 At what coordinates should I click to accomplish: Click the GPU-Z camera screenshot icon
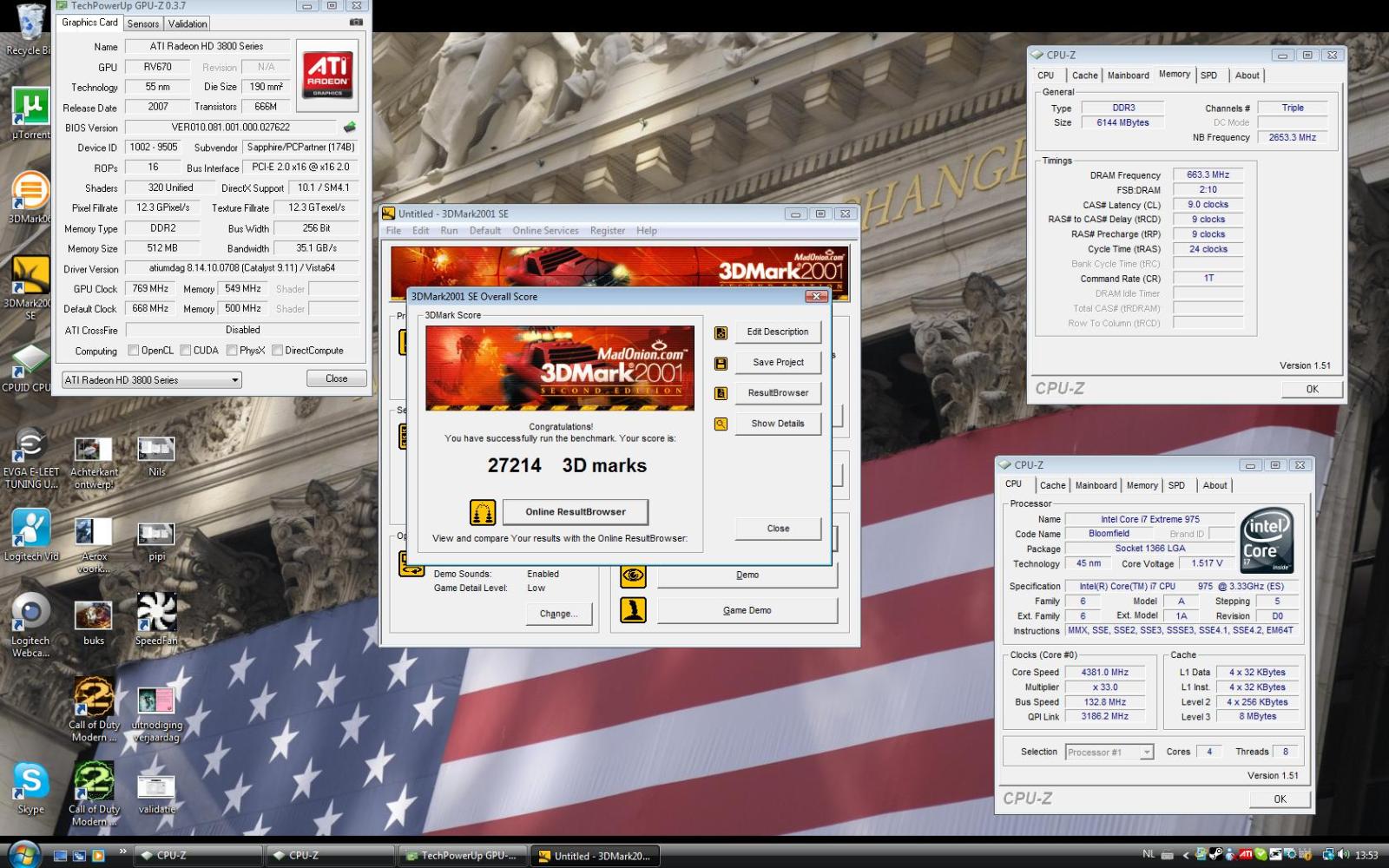click(x=356, y=23)
